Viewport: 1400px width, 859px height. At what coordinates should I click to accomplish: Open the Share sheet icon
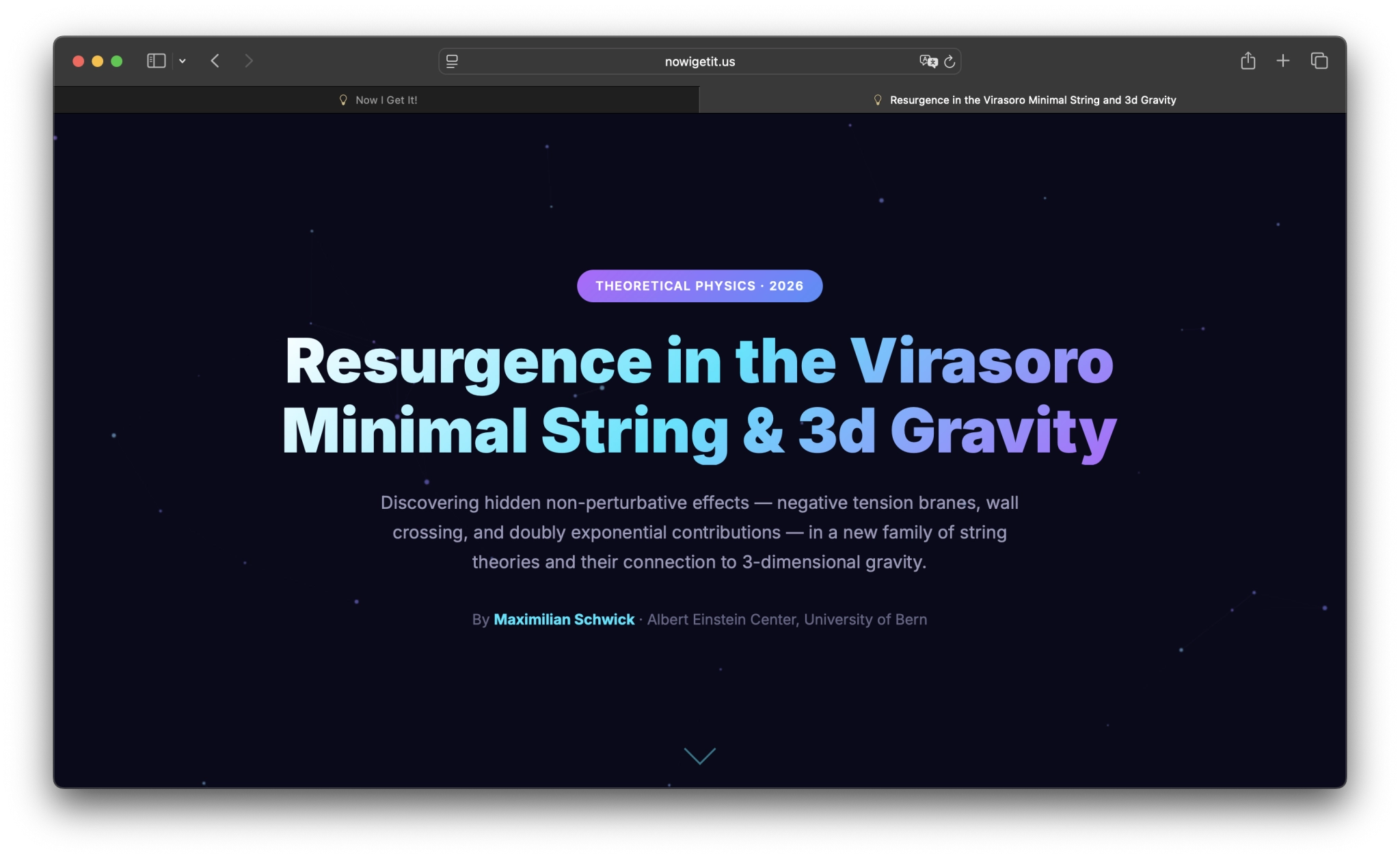(x=1248, y=61)
